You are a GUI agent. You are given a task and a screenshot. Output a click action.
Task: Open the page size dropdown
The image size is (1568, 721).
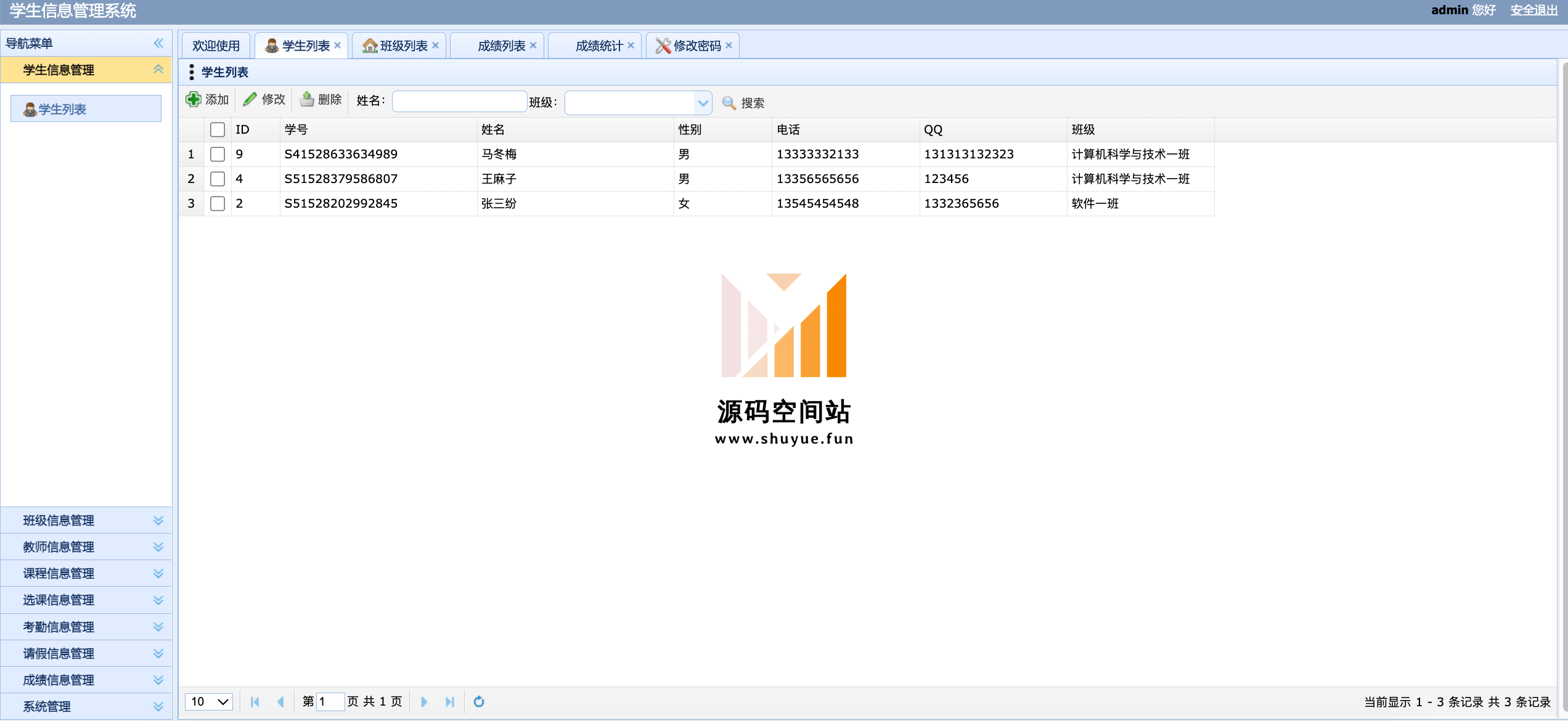point(209,701)
